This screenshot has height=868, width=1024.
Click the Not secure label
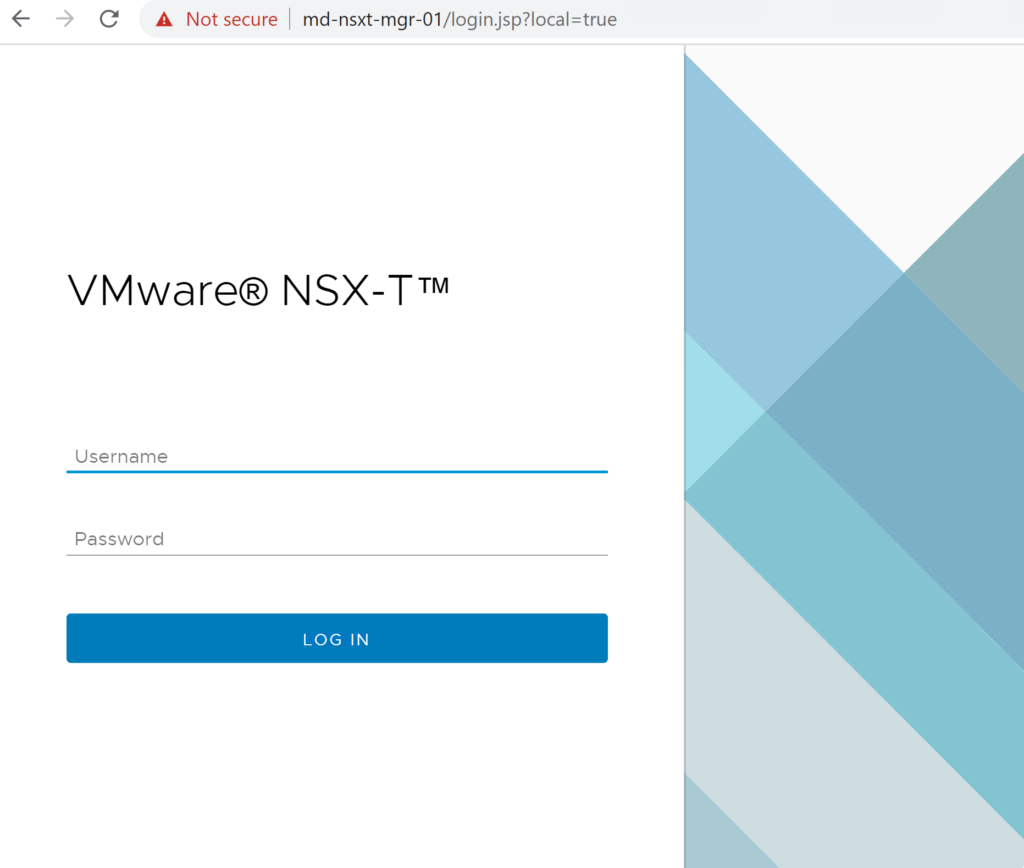[231, 20]
